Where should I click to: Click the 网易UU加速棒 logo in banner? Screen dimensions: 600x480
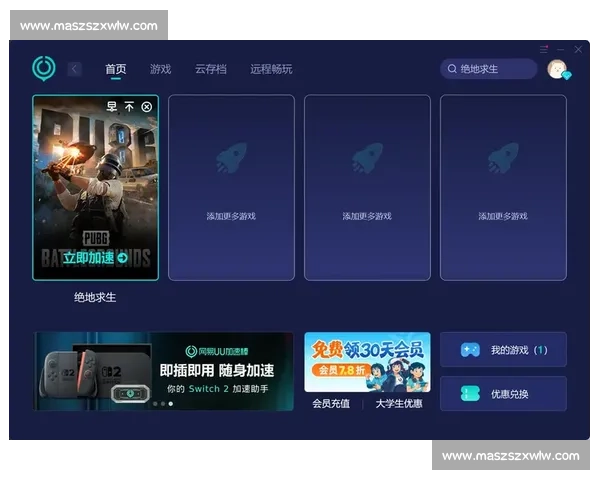click(x=217, y=351)
